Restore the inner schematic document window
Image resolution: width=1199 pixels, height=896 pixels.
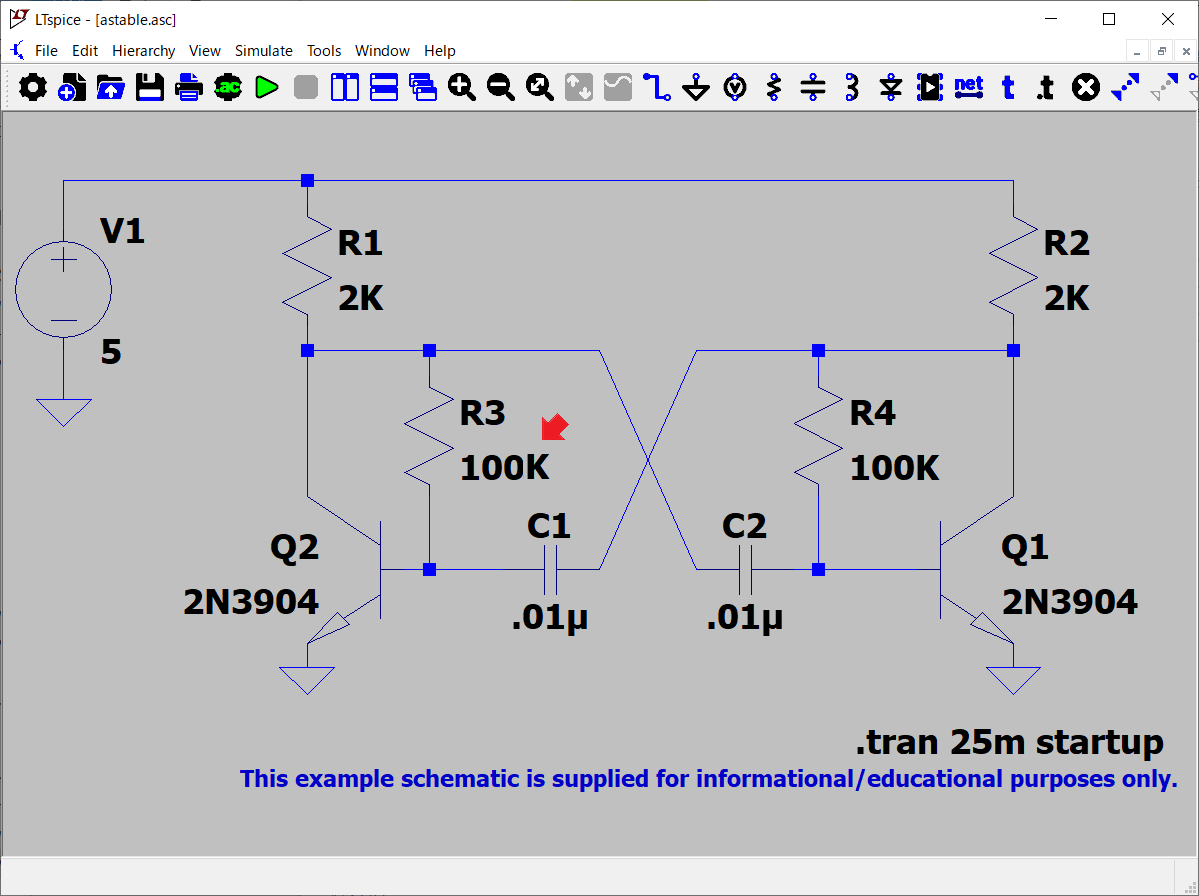click(1162, 51)
